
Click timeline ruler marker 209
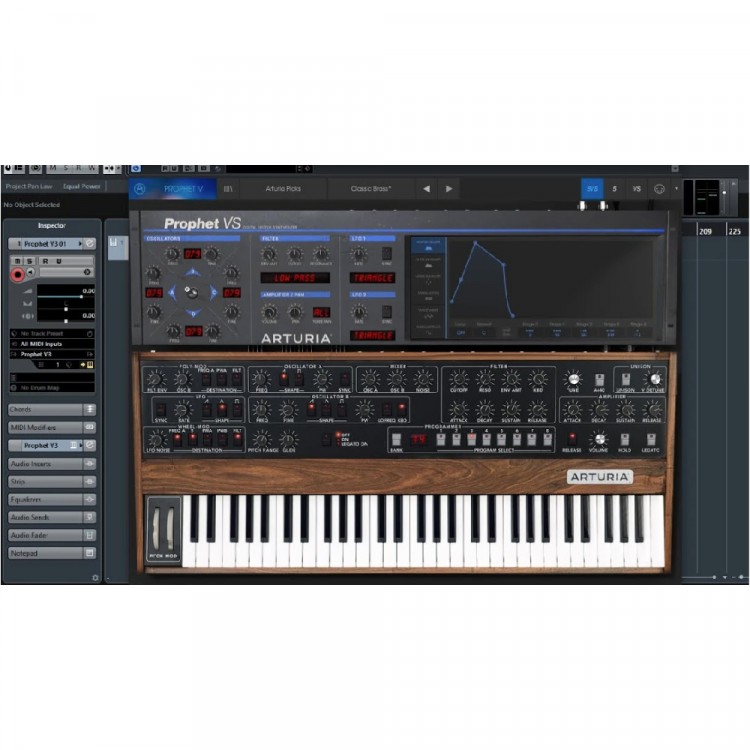pyautogui.click(x=705, y=232)
